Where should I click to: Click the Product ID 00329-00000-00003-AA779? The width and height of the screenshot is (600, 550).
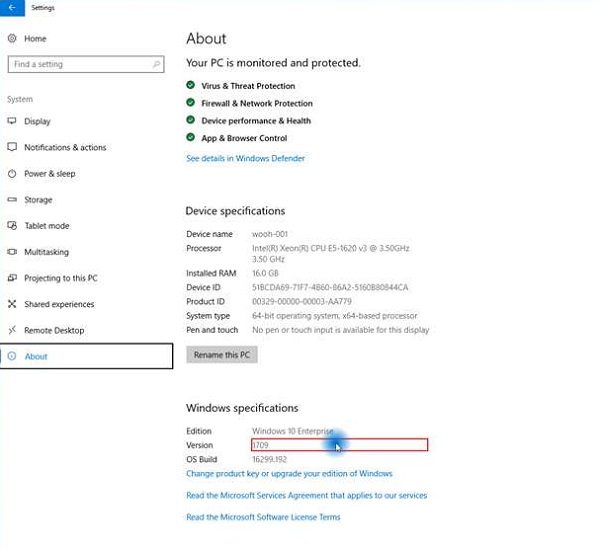click(302, 302)
